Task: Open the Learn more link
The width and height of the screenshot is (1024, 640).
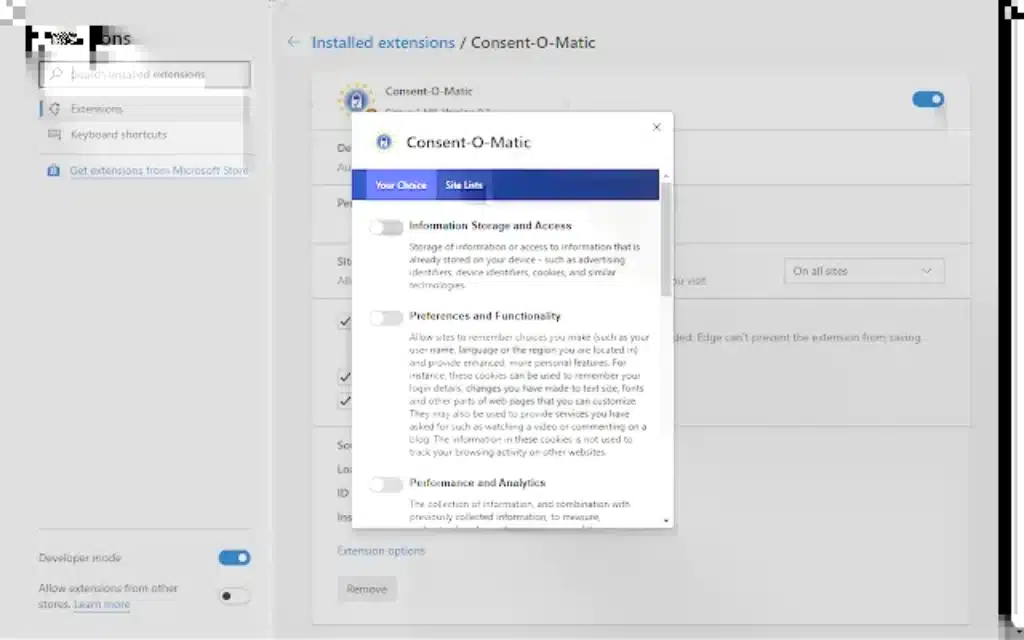Action: [x=101, y=604]
